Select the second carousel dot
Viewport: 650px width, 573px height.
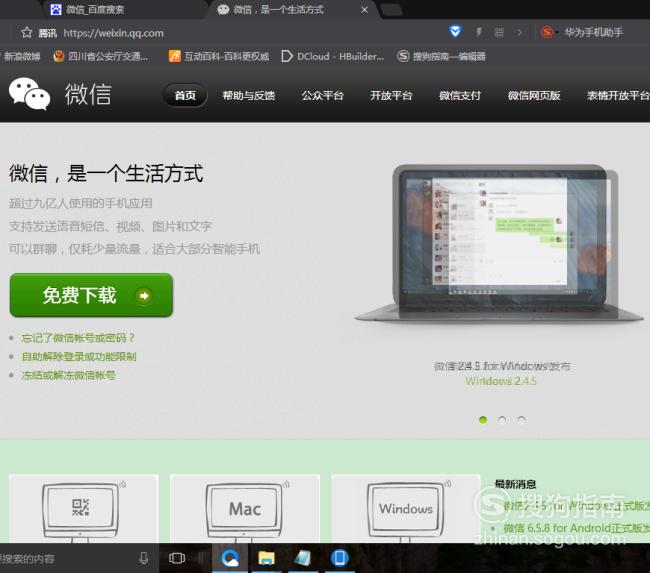coord(502,420)
